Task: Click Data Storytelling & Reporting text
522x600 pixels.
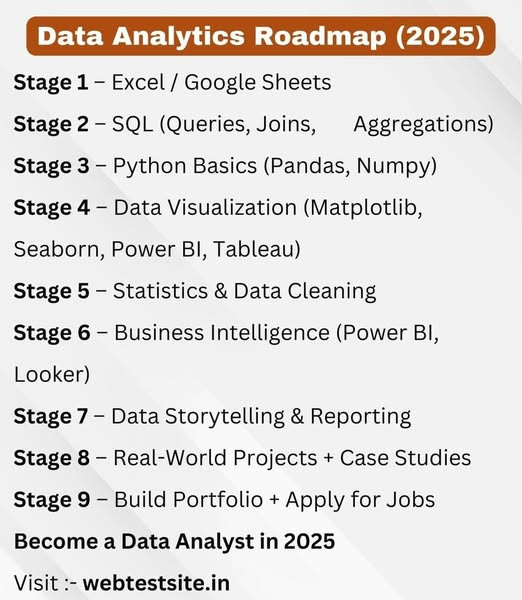Action: point(261,416)
